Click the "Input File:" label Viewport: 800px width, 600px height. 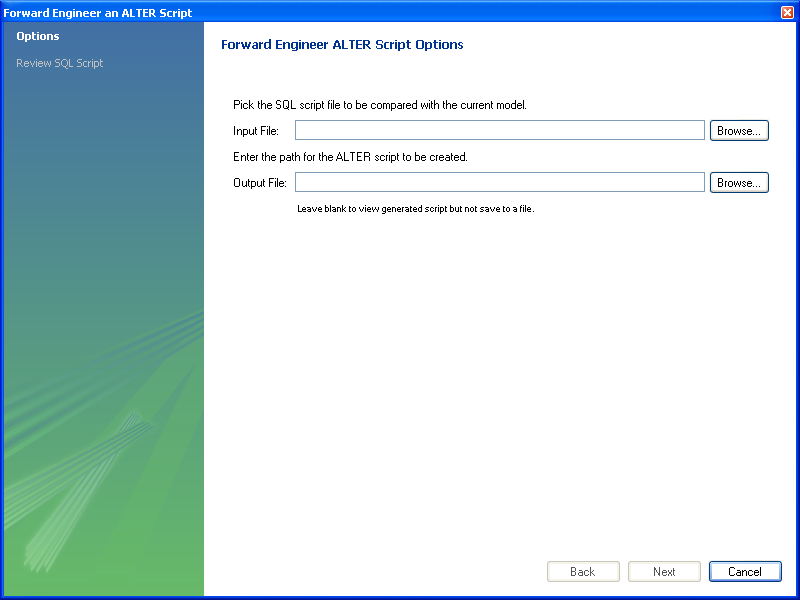pos(256,131)
